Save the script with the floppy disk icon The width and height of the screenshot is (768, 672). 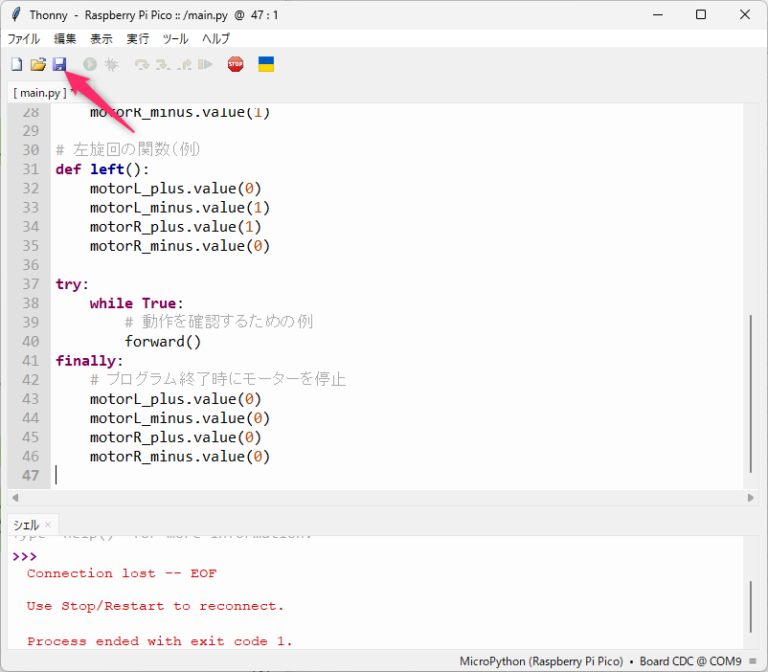59,65
